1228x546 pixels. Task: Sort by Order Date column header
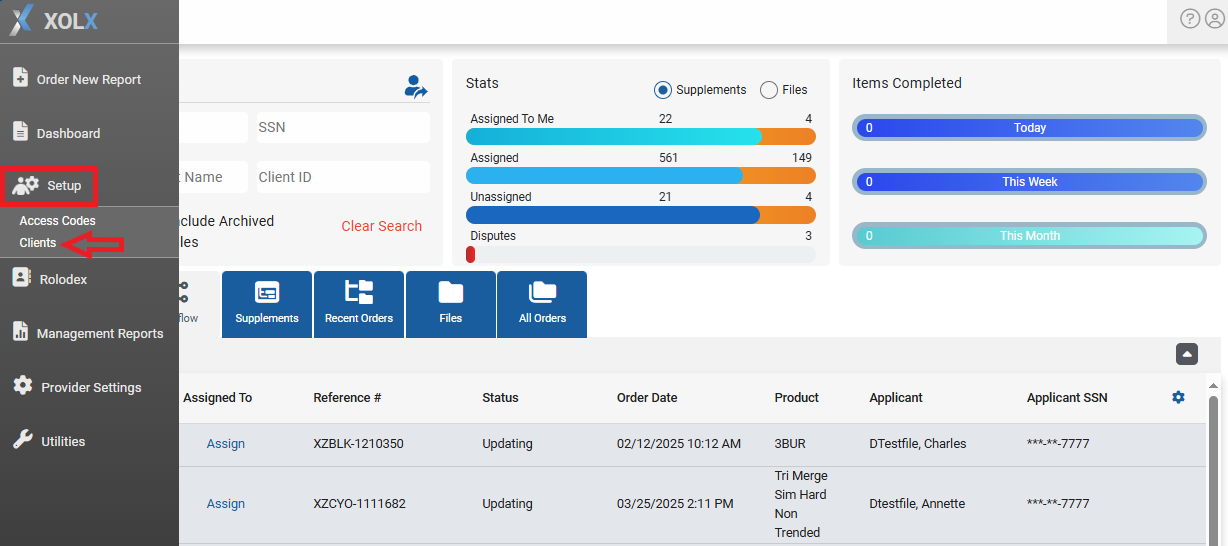(647, 398)
